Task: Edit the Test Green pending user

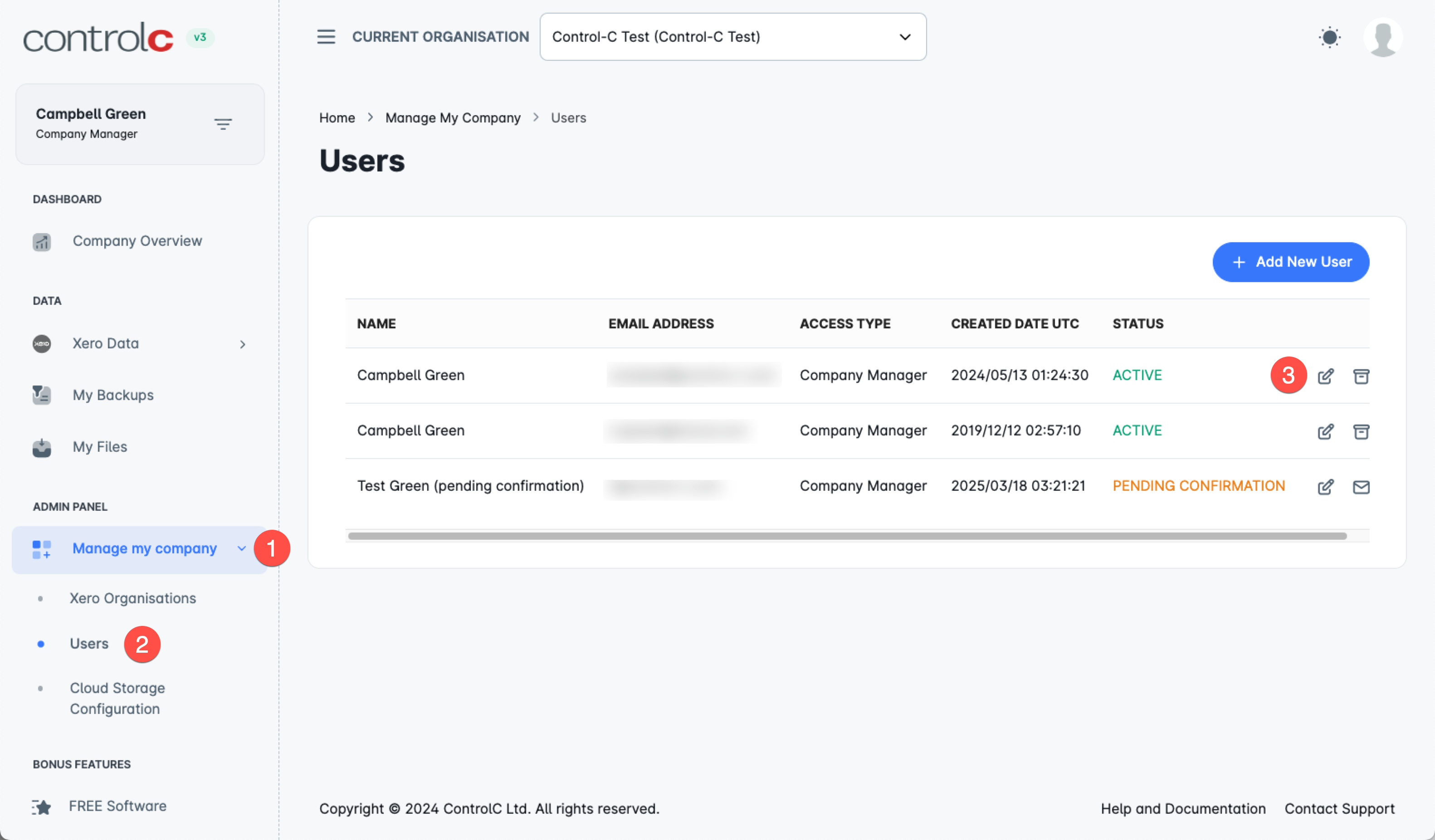Action: click(x=1325, y=486)
